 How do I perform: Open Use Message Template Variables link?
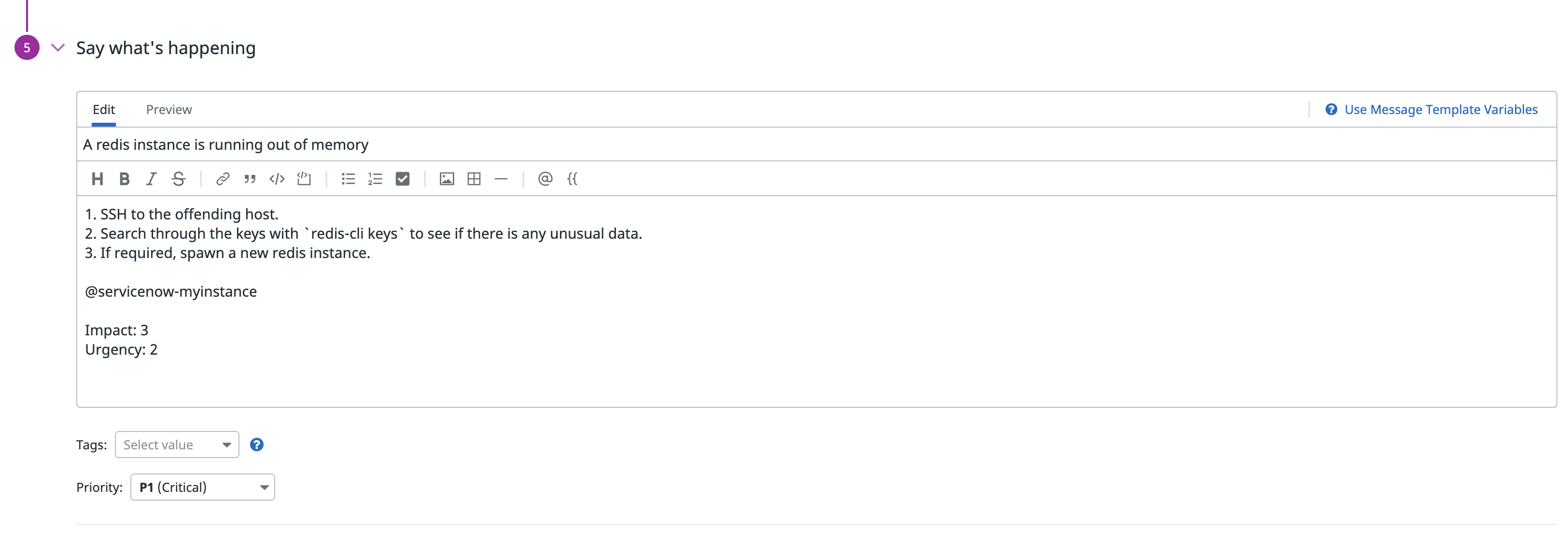coord(1440,110)
